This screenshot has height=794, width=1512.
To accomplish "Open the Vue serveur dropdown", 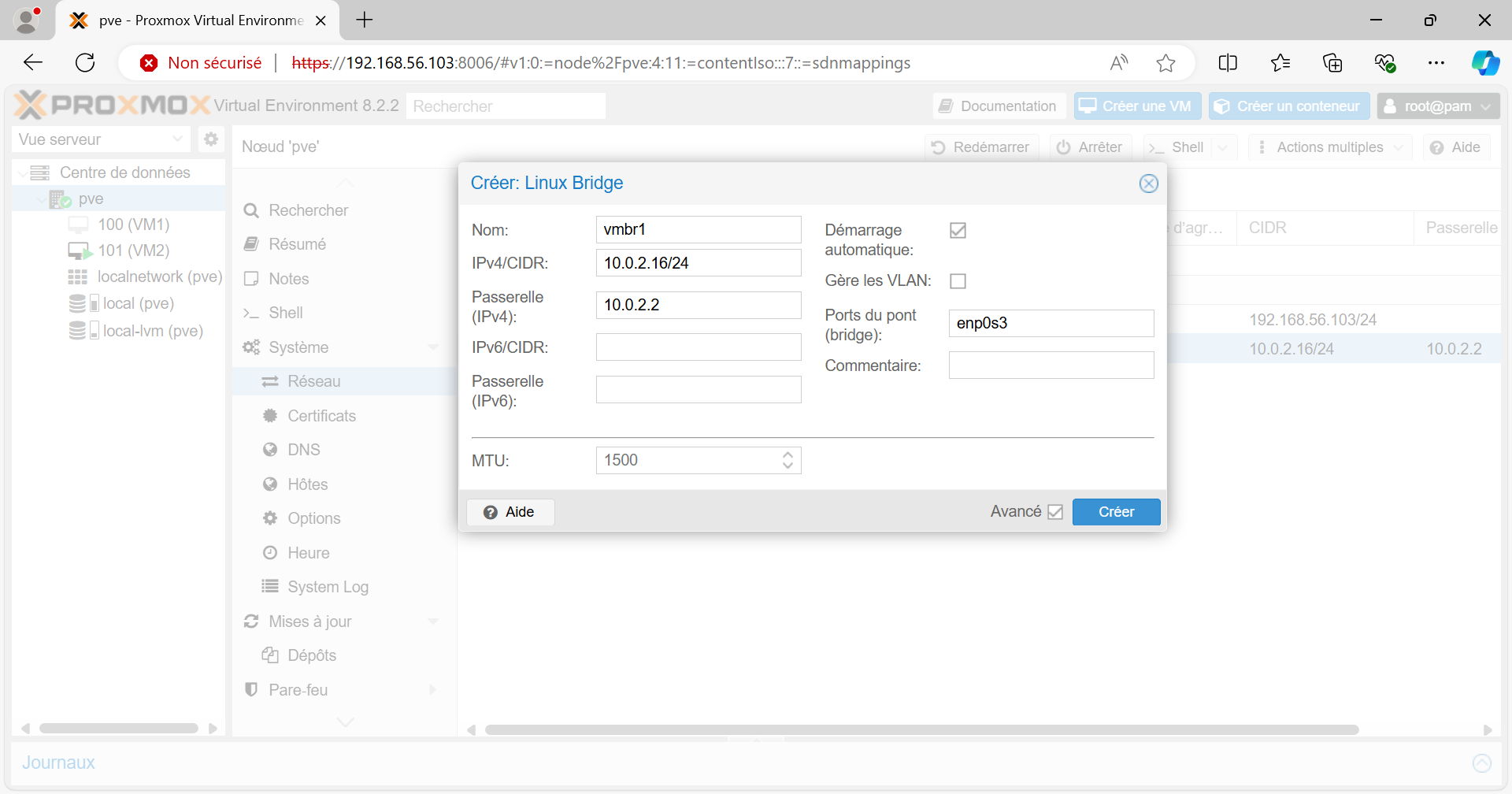I will coord(102,139).
